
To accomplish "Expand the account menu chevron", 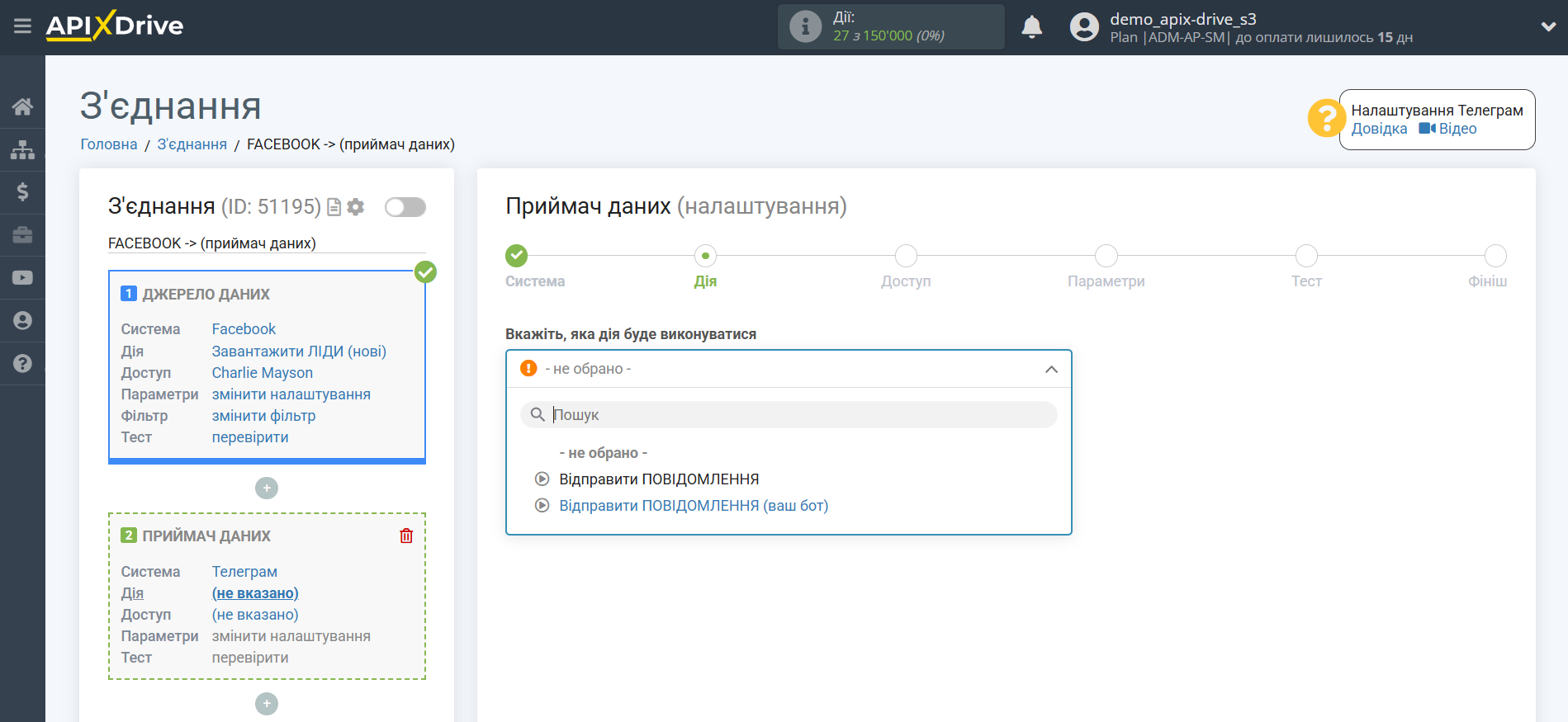I will point(1548,26).
